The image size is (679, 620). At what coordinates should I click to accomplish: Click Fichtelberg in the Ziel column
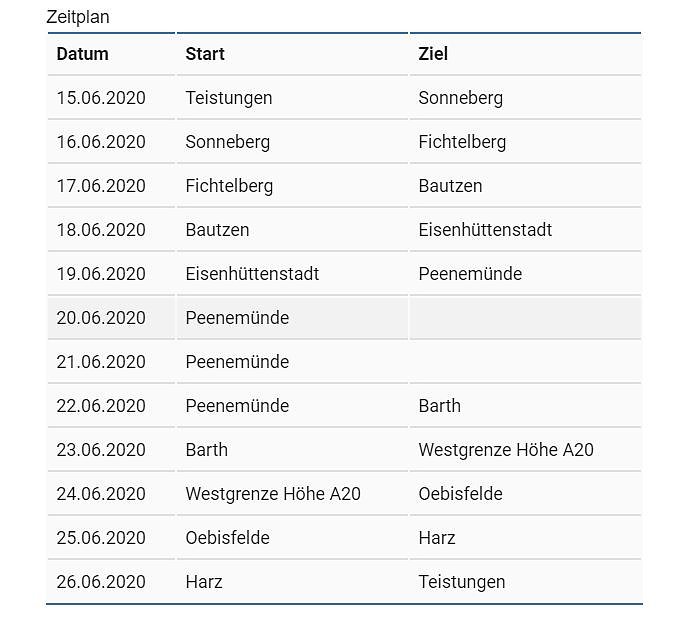pyautogui.click(x=462, y=142)
